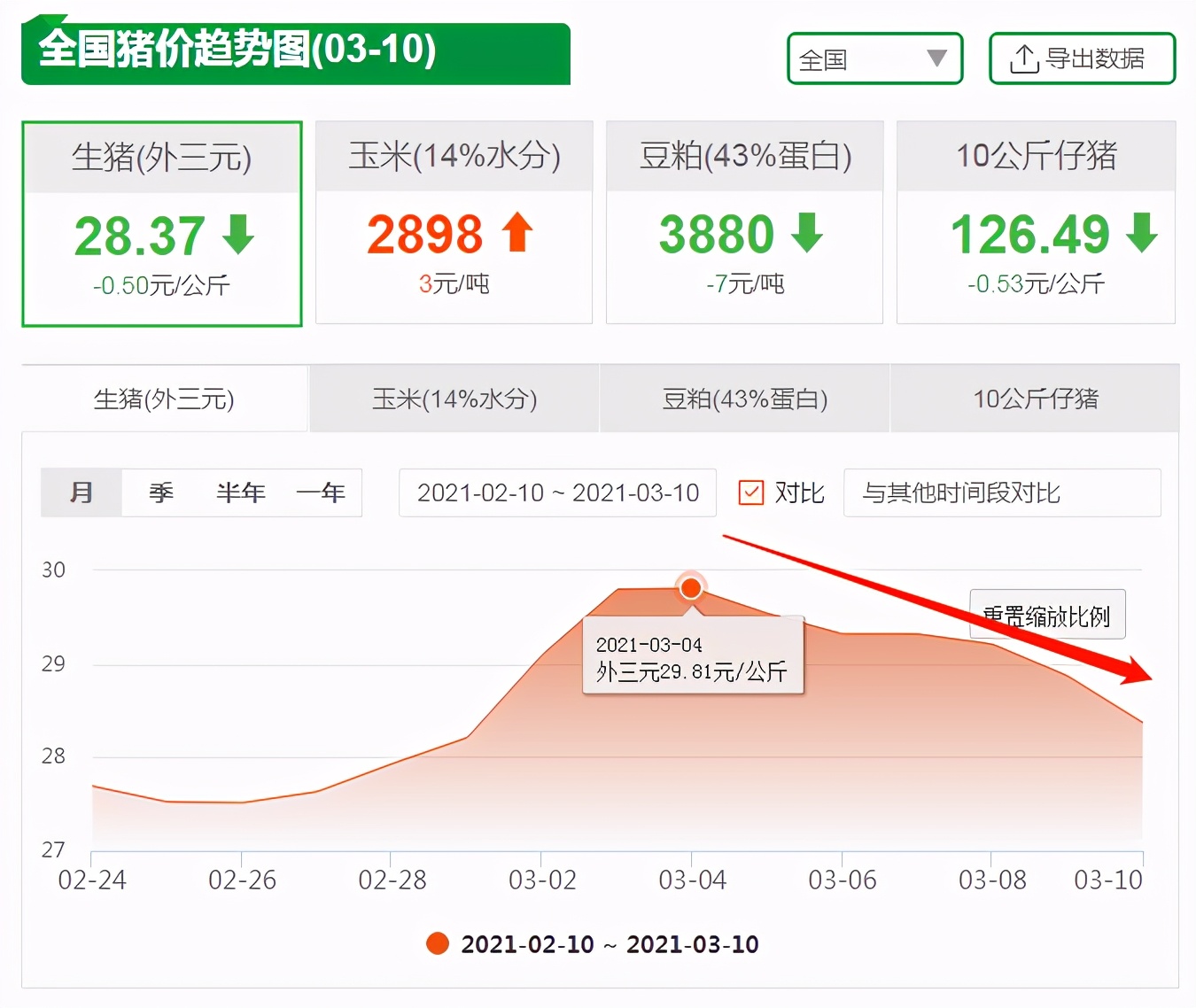Image resolution: width=1196 pixels, height=1008 pixels.
Task: Click the 30 y-axis label
Action: click(x=53, y=570)
